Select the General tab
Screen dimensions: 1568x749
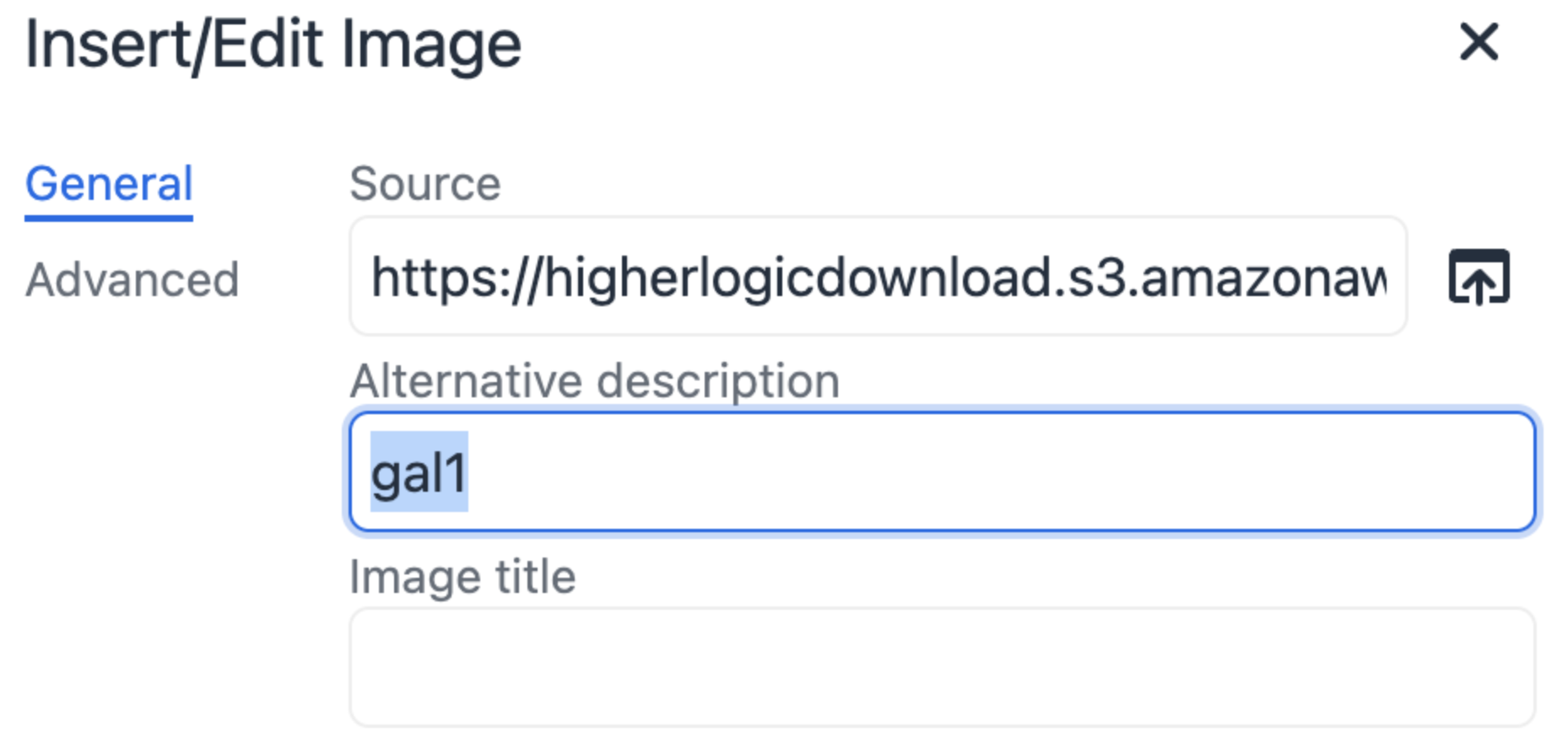108,184
